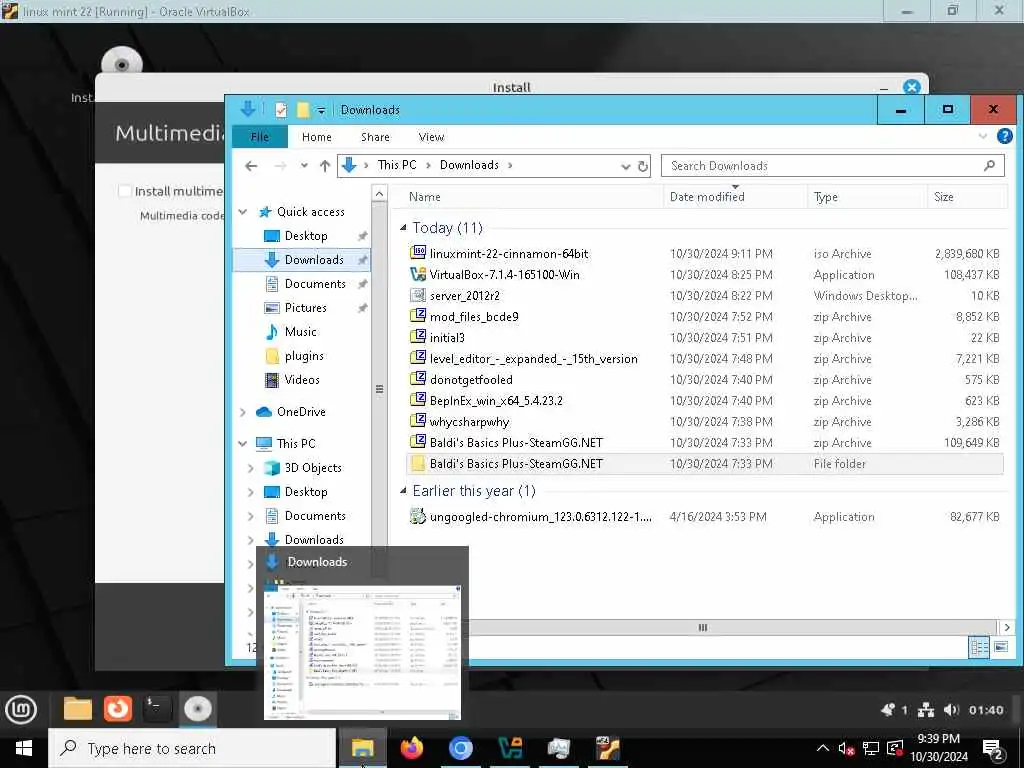This screenshot has height=768, width=1024.
Task: Open Desktop under Quick access
Action: 306,236
